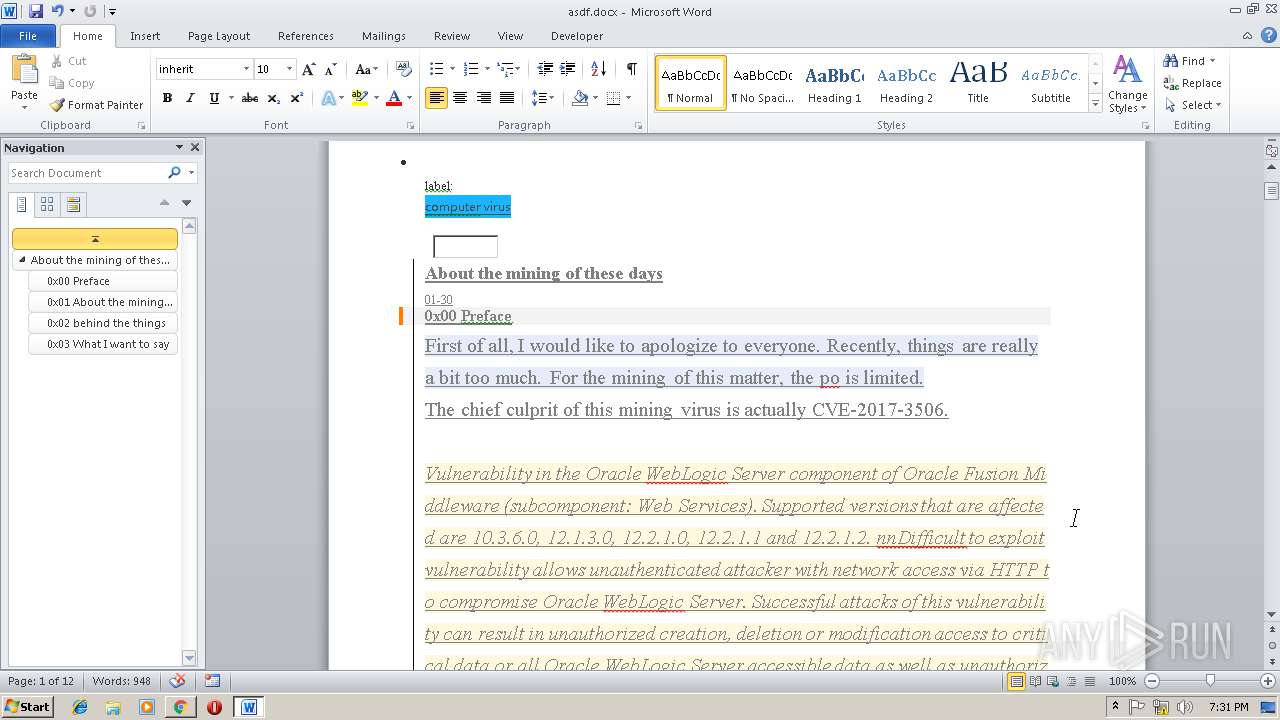Select 0x02 behind the things heading

104,323
